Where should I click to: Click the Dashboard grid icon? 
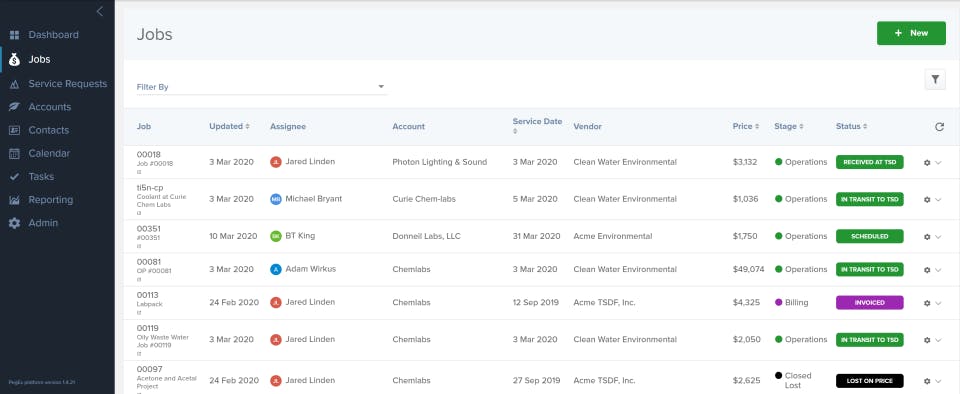coord(14,35)
